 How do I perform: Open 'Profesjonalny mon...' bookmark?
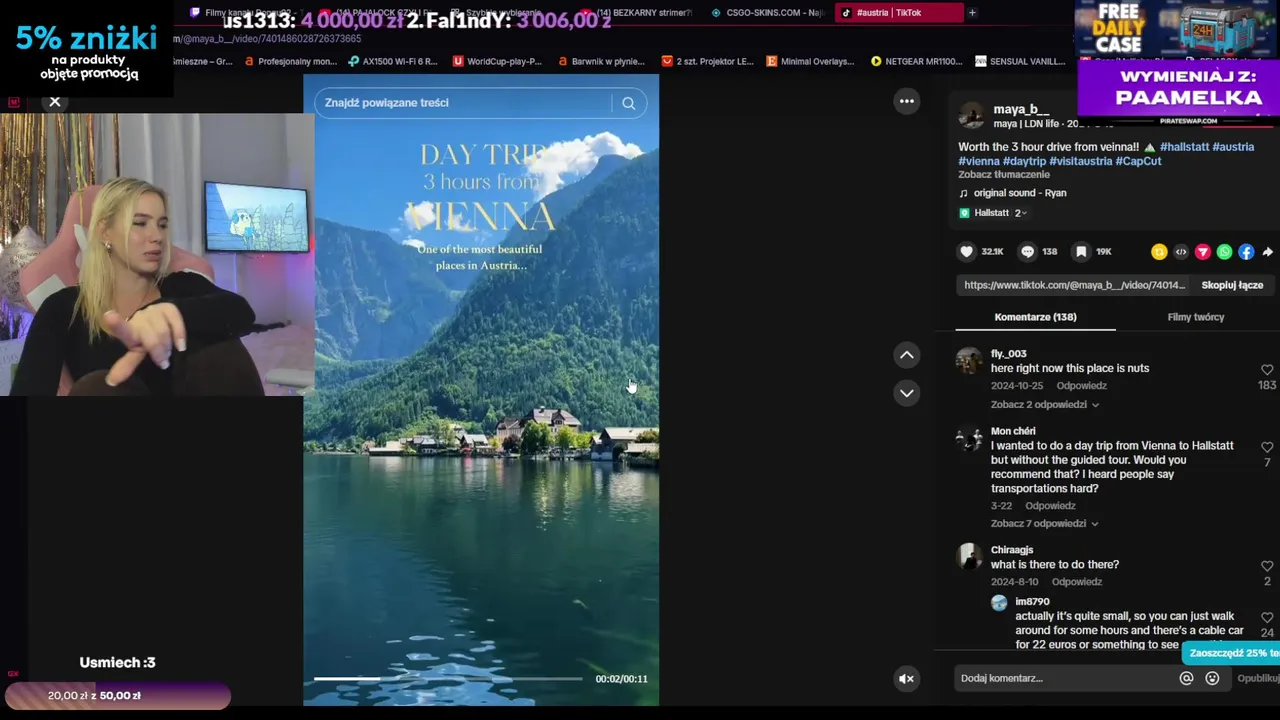click(x=290, y=61)
